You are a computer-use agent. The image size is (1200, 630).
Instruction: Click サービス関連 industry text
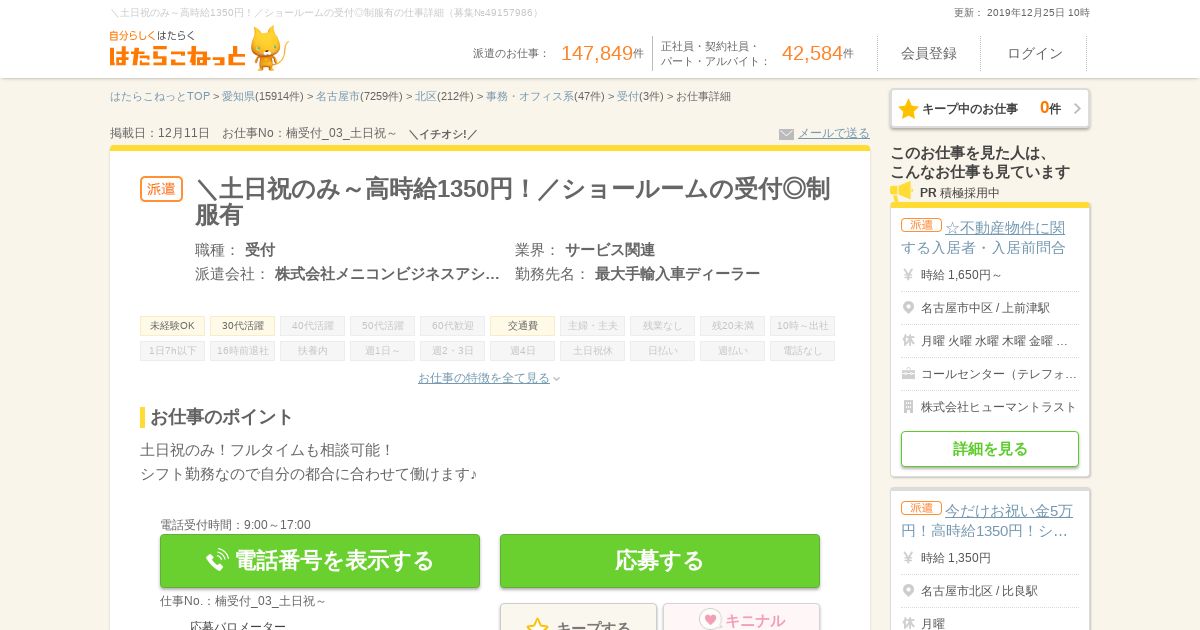pos(610,250)
